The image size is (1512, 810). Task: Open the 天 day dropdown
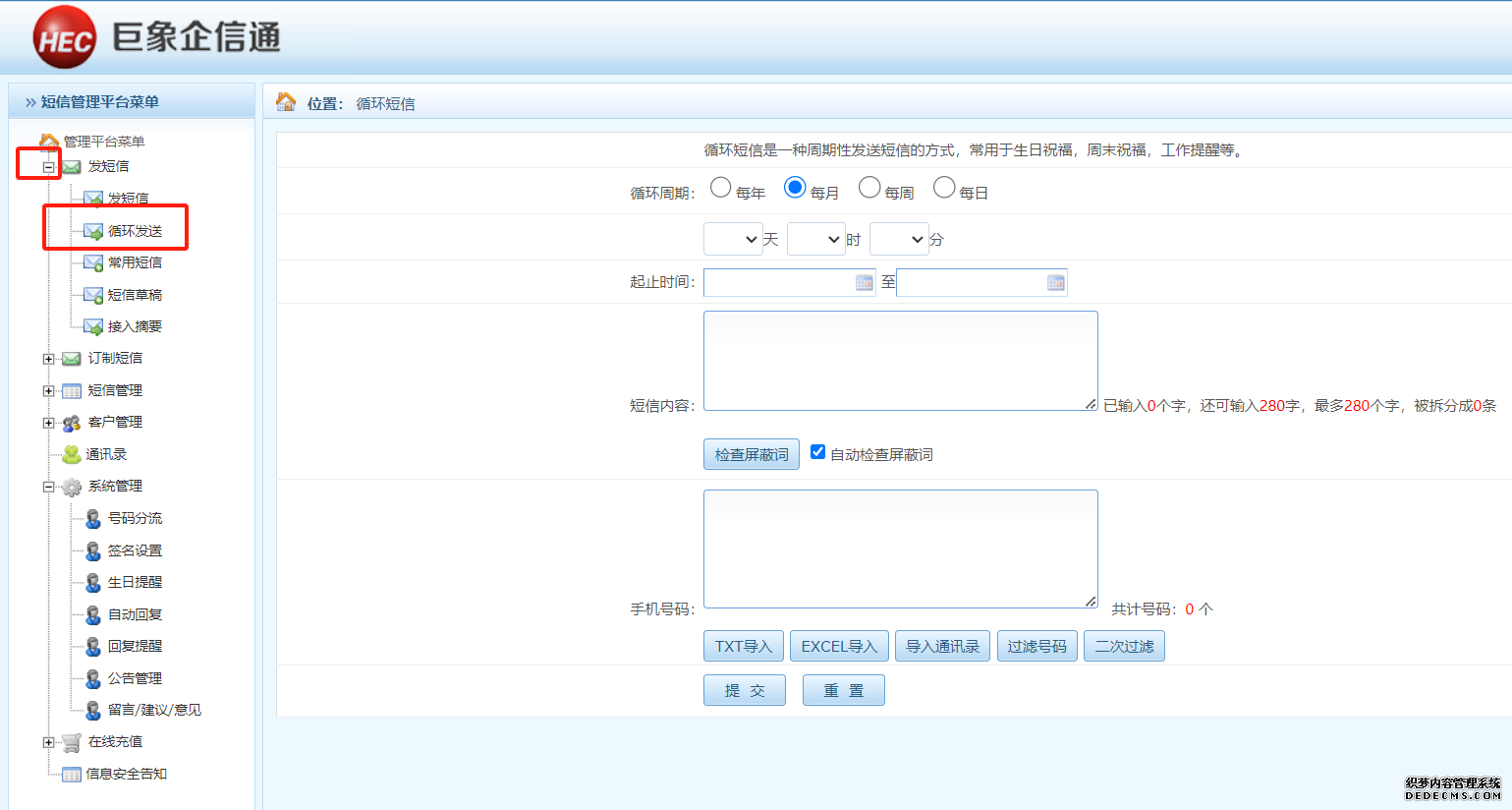[733, 239]
